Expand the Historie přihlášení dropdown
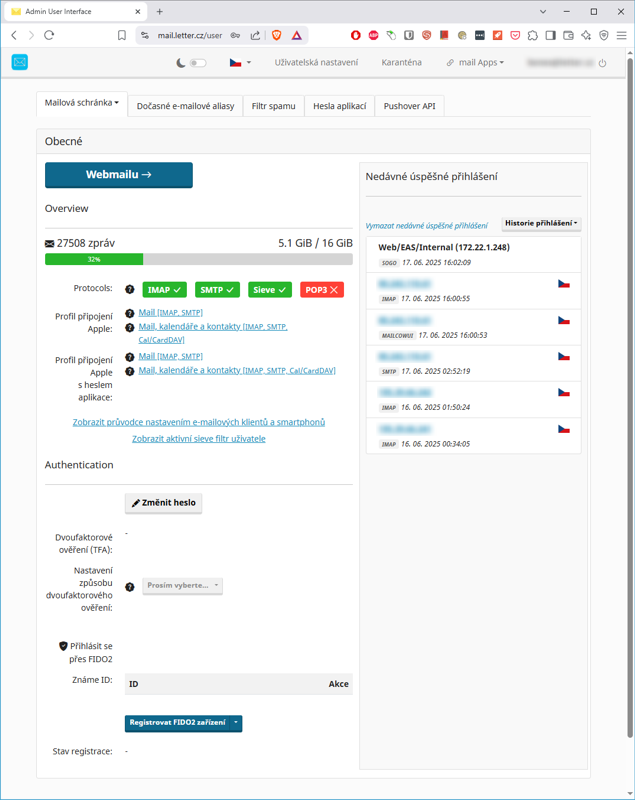The image size is (635, 800). coord(541,223)
